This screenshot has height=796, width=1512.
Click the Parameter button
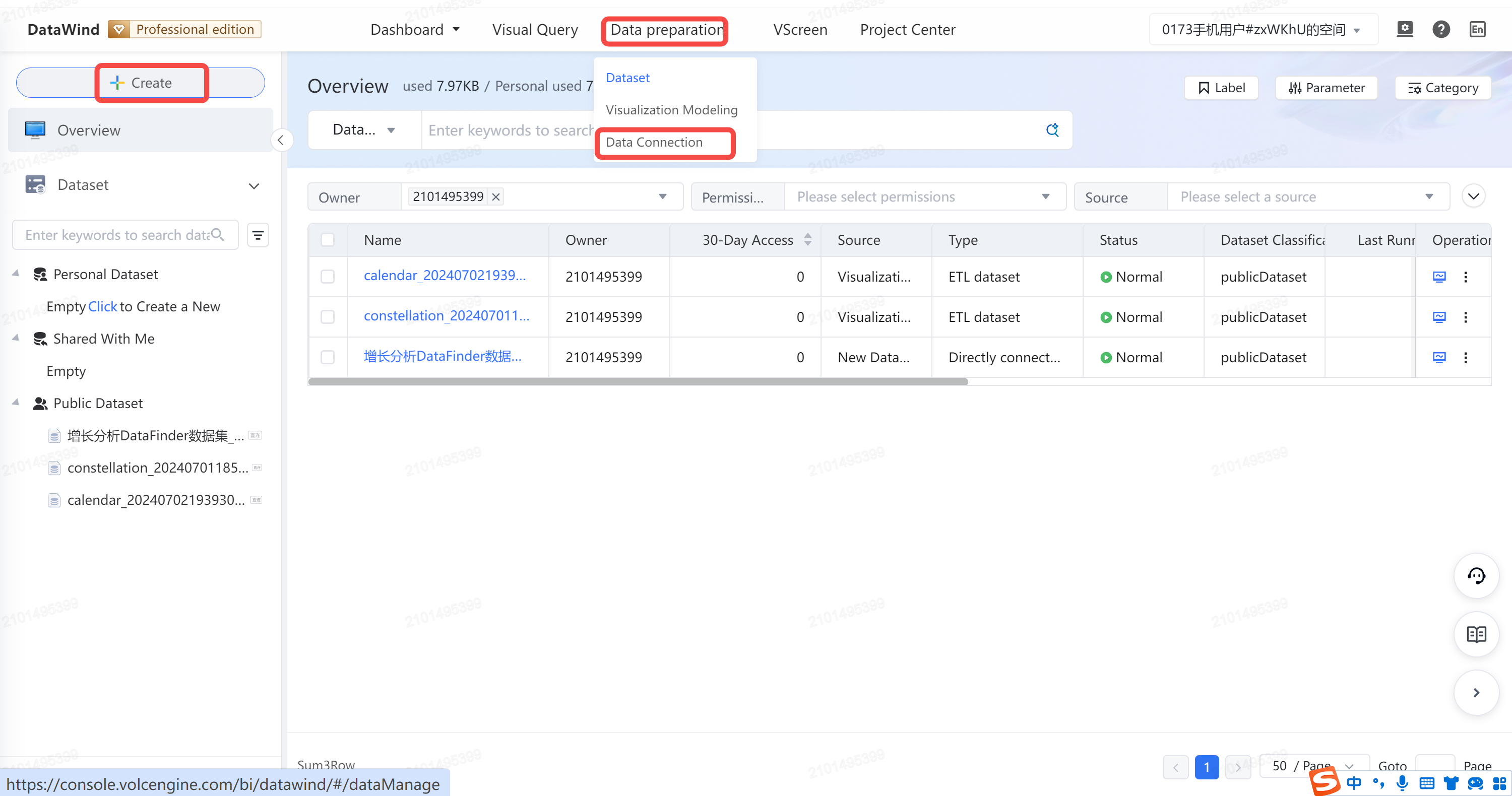click(x=1326, y=88)
